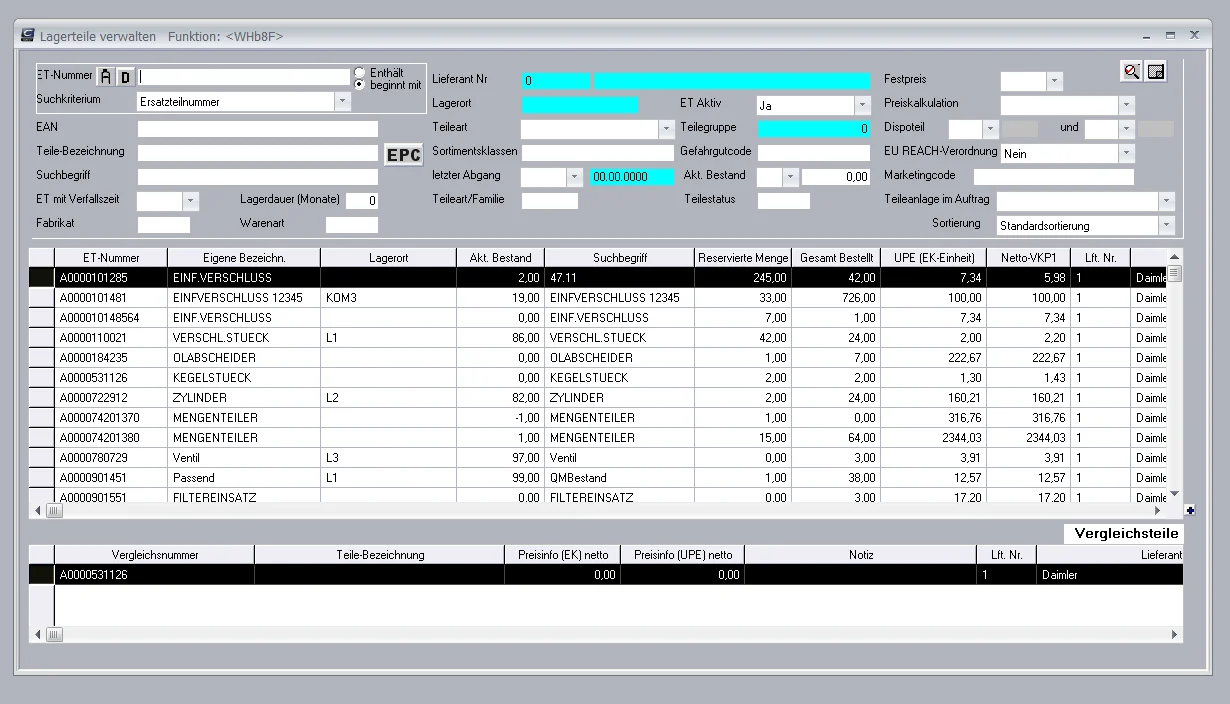Click the Gesamt Bestellt column header
The image size is (1230, 704).
click(x=838, y=258)
